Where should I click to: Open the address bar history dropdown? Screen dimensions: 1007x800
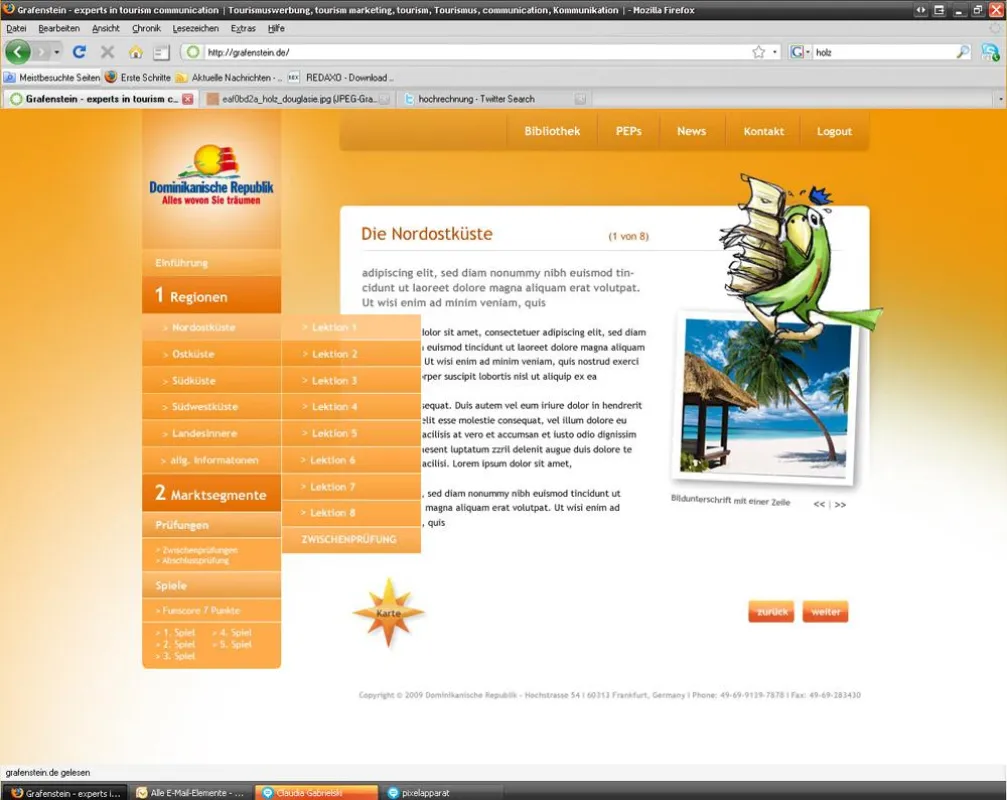pos(775,52)
